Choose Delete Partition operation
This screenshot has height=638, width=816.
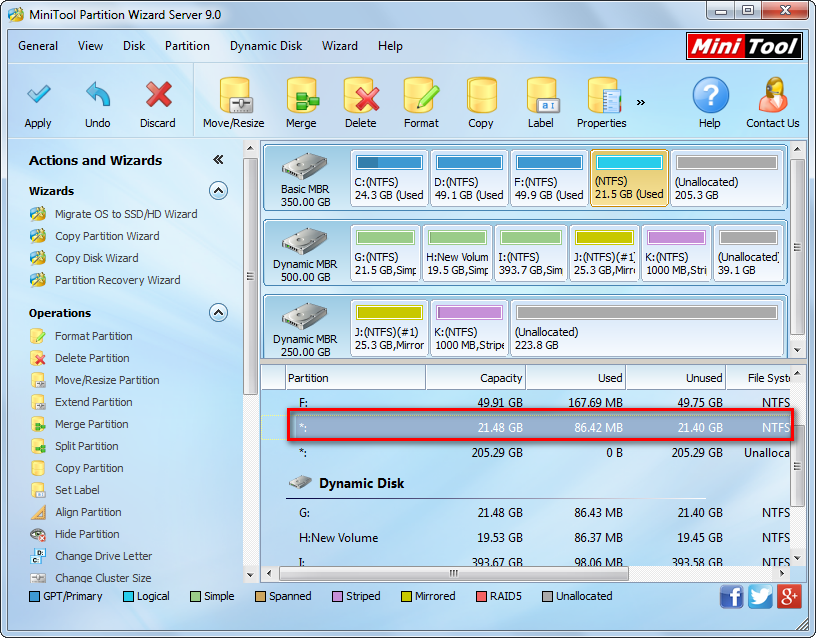pyautogui.click(x=92, y=358)
